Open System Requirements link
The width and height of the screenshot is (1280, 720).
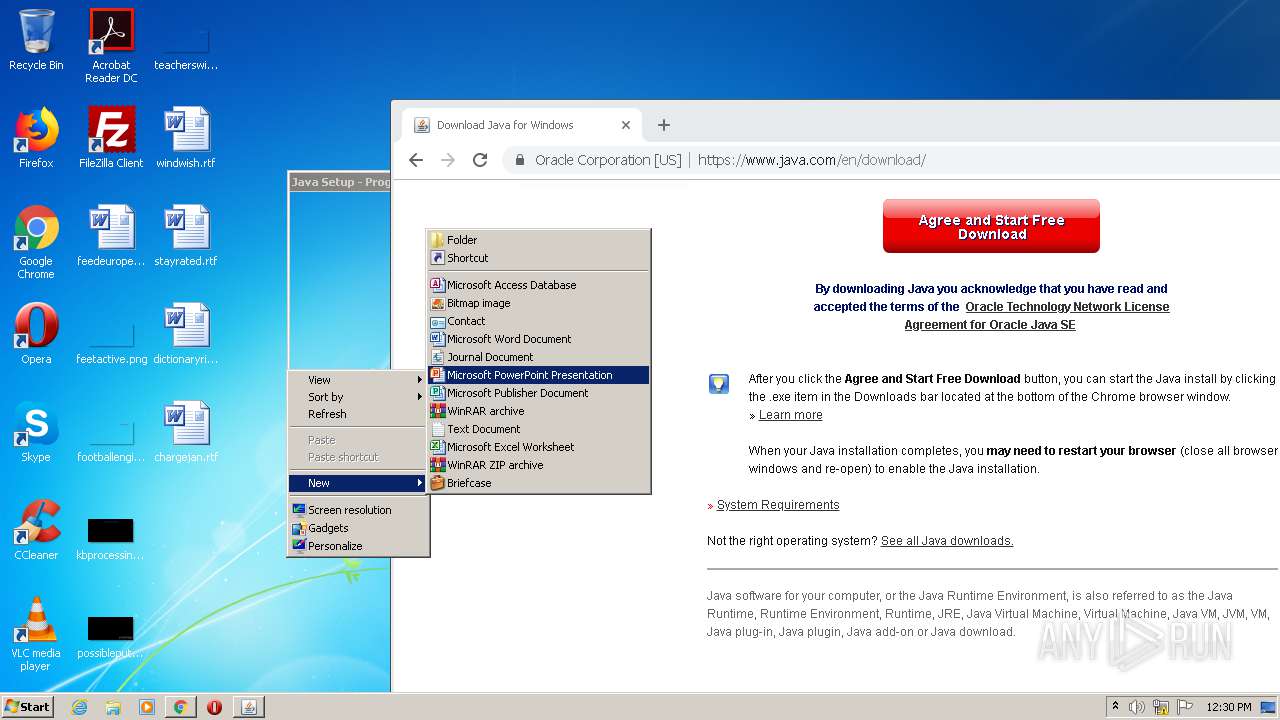coord(778,505)
